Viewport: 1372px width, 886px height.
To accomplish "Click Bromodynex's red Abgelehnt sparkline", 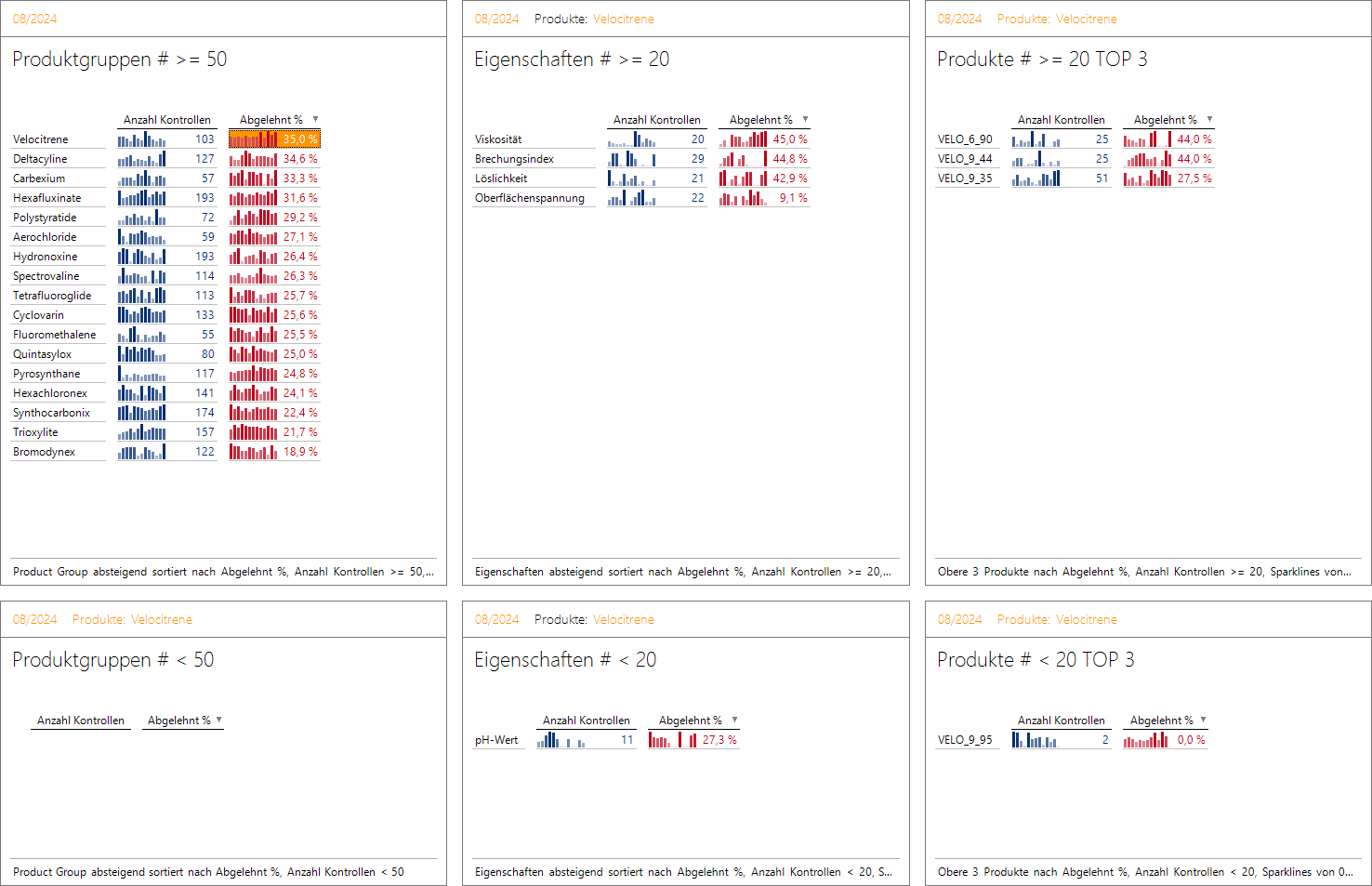I will (253, 452).
